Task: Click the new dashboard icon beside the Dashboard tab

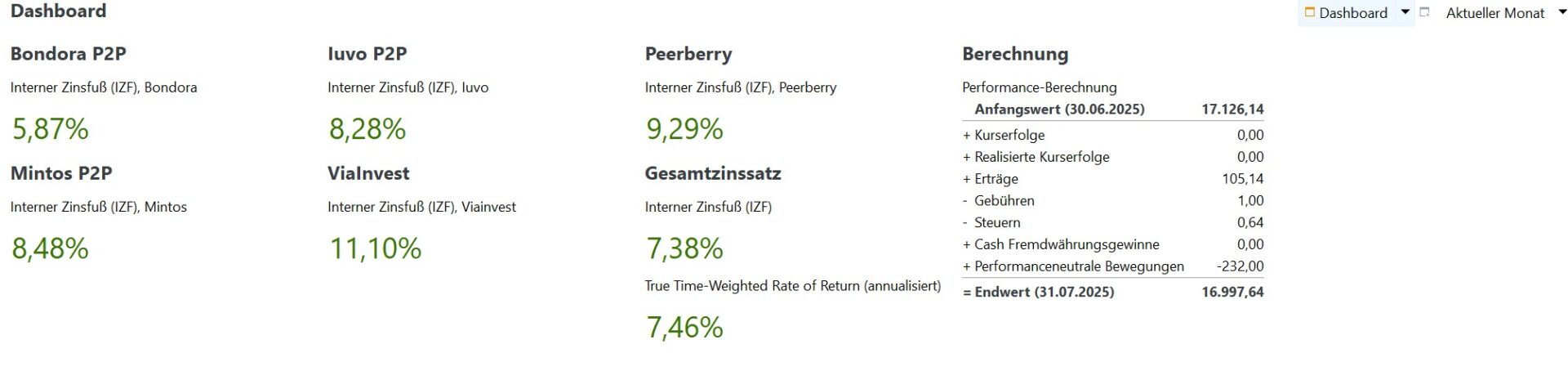Action: coord(1425,12)
